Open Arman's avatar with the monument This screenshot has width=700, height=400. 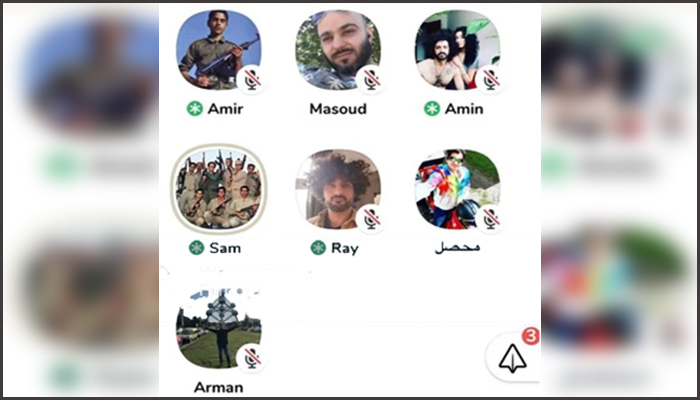218,328
